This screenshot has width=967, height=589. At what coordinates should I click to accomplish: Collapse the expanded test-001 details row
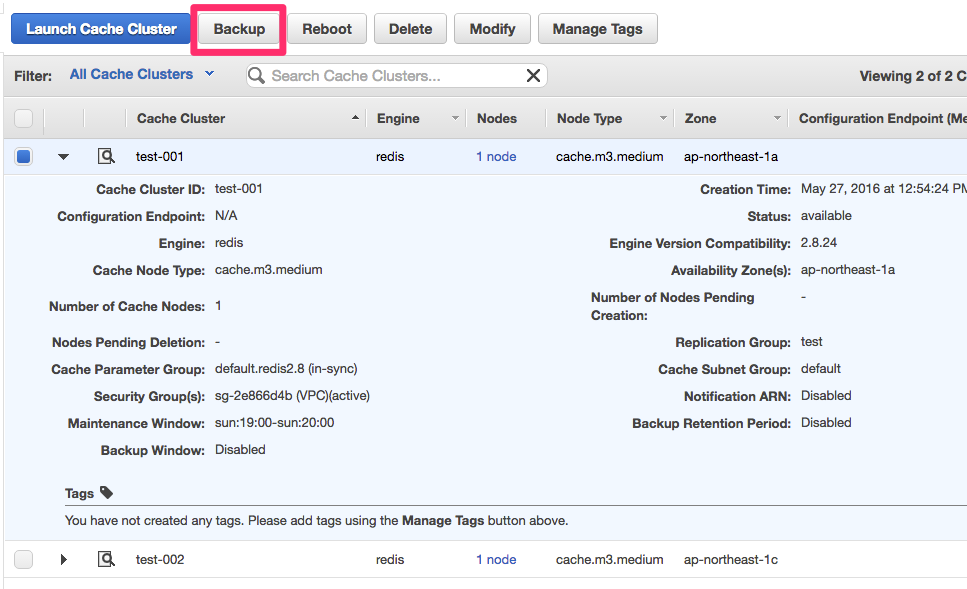(63, 156)
